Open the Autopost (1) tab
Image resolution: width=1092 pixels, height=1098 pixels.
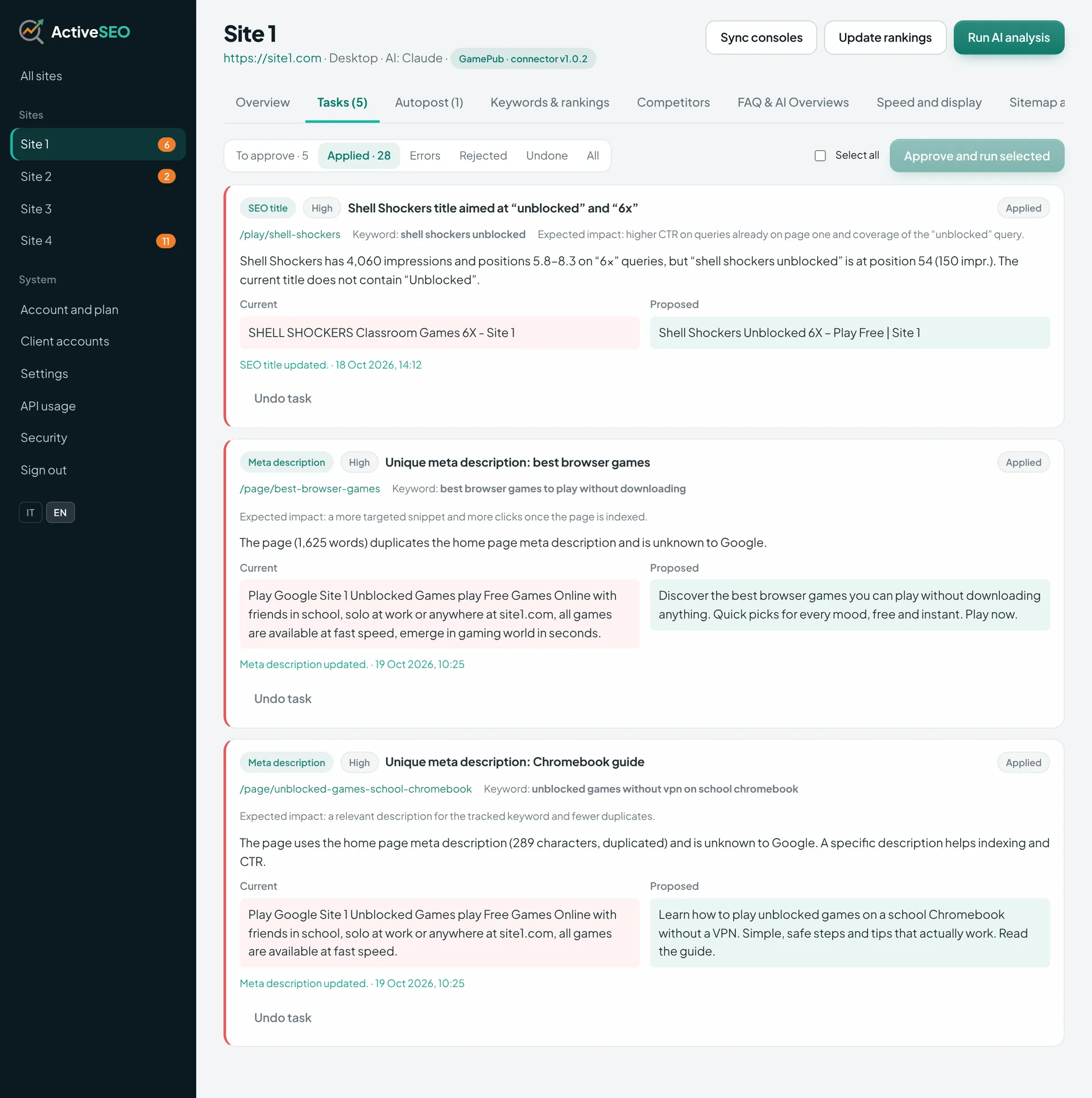429,102
